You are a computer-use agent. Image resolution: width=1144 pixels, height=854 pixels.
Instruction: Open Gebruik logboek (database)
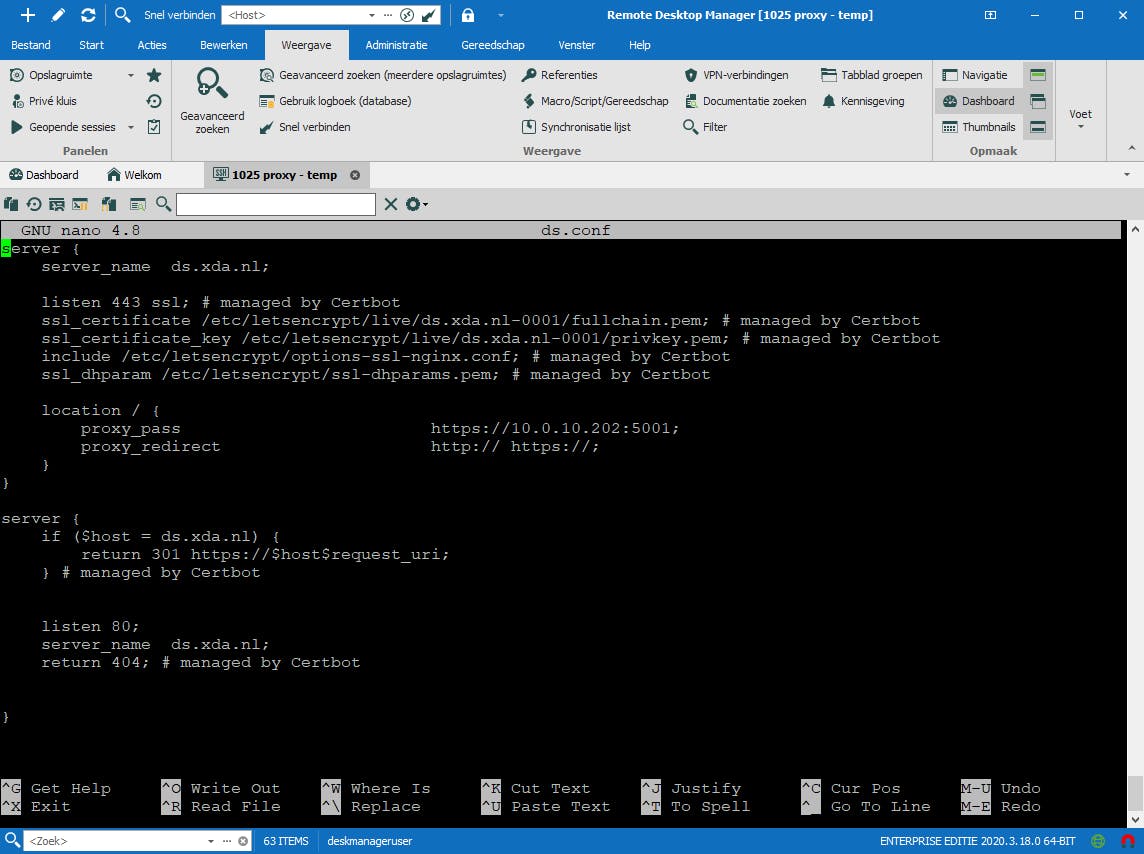[x=335, y=101]
